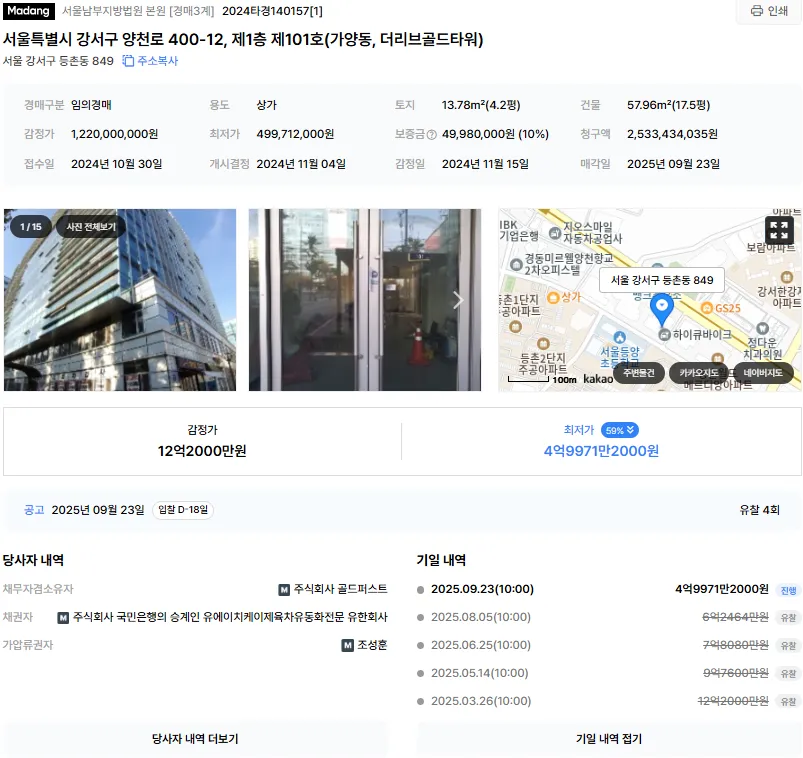The image size is (803, 758).
Task: Click the 2025.06.25(10:00) schedule entry
Action: [481, 645]
